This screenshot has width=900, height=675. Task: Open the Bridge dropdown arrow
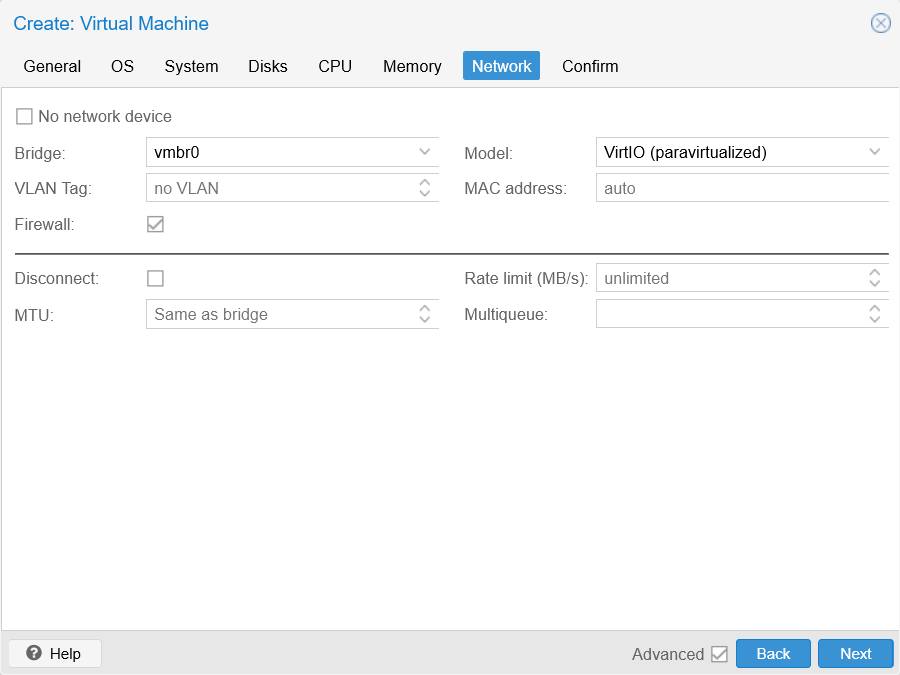click(426, 152)
